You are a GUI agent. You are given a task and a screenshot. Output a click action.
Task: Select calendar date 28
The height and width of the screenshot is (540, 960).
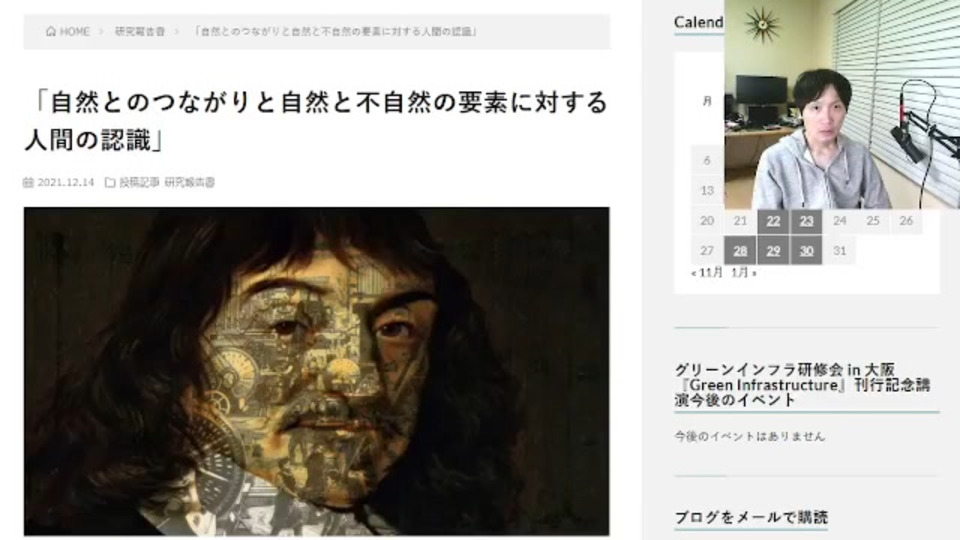click(740, 250)
